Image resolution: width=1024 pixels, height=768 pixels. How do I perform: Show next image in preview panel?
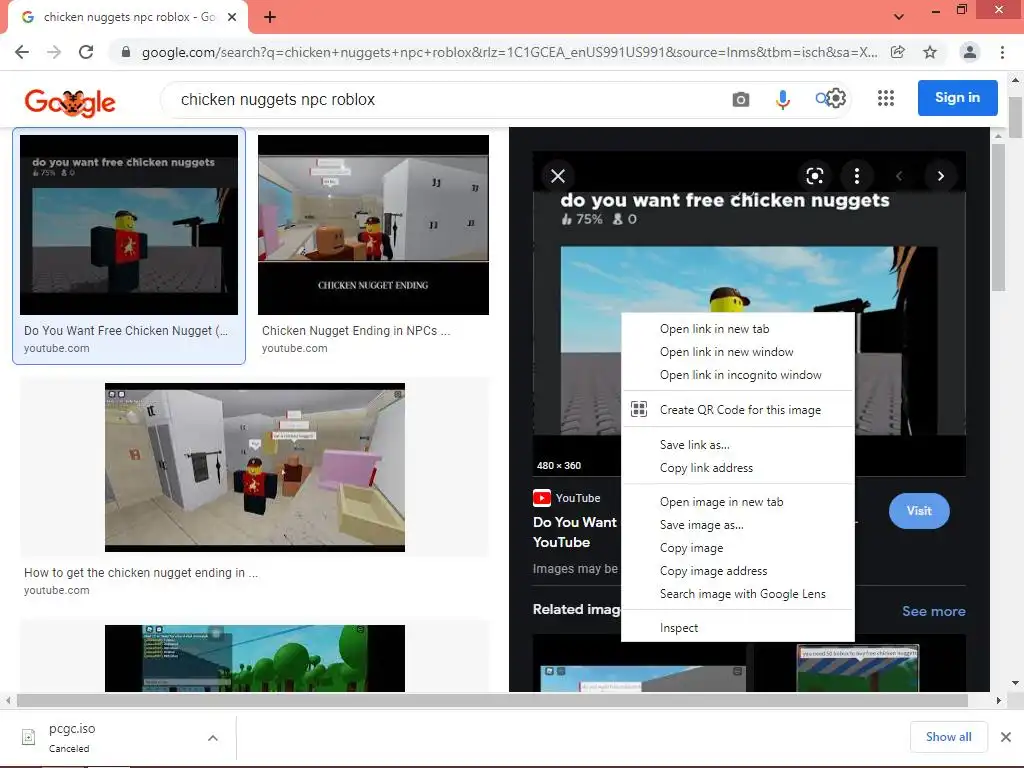[x=940, y=176]
